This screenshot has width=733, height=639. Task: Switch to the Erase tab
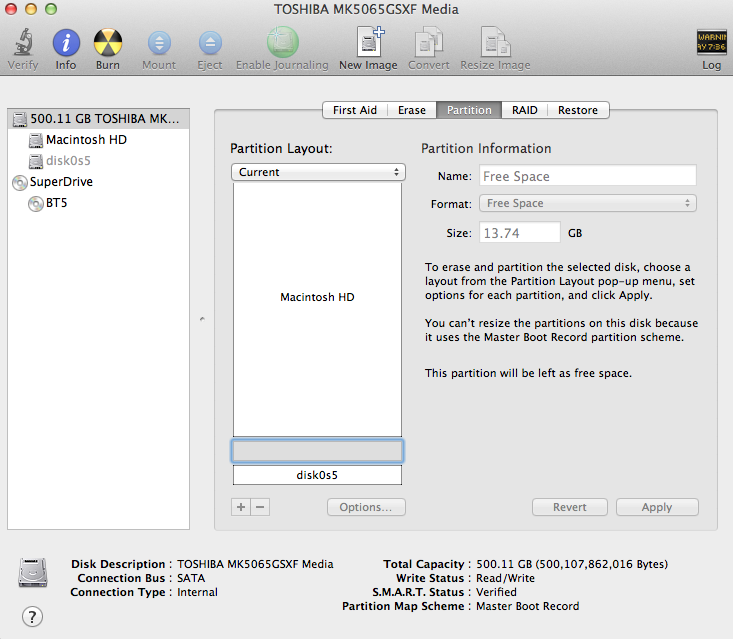[x=412, y=110]
